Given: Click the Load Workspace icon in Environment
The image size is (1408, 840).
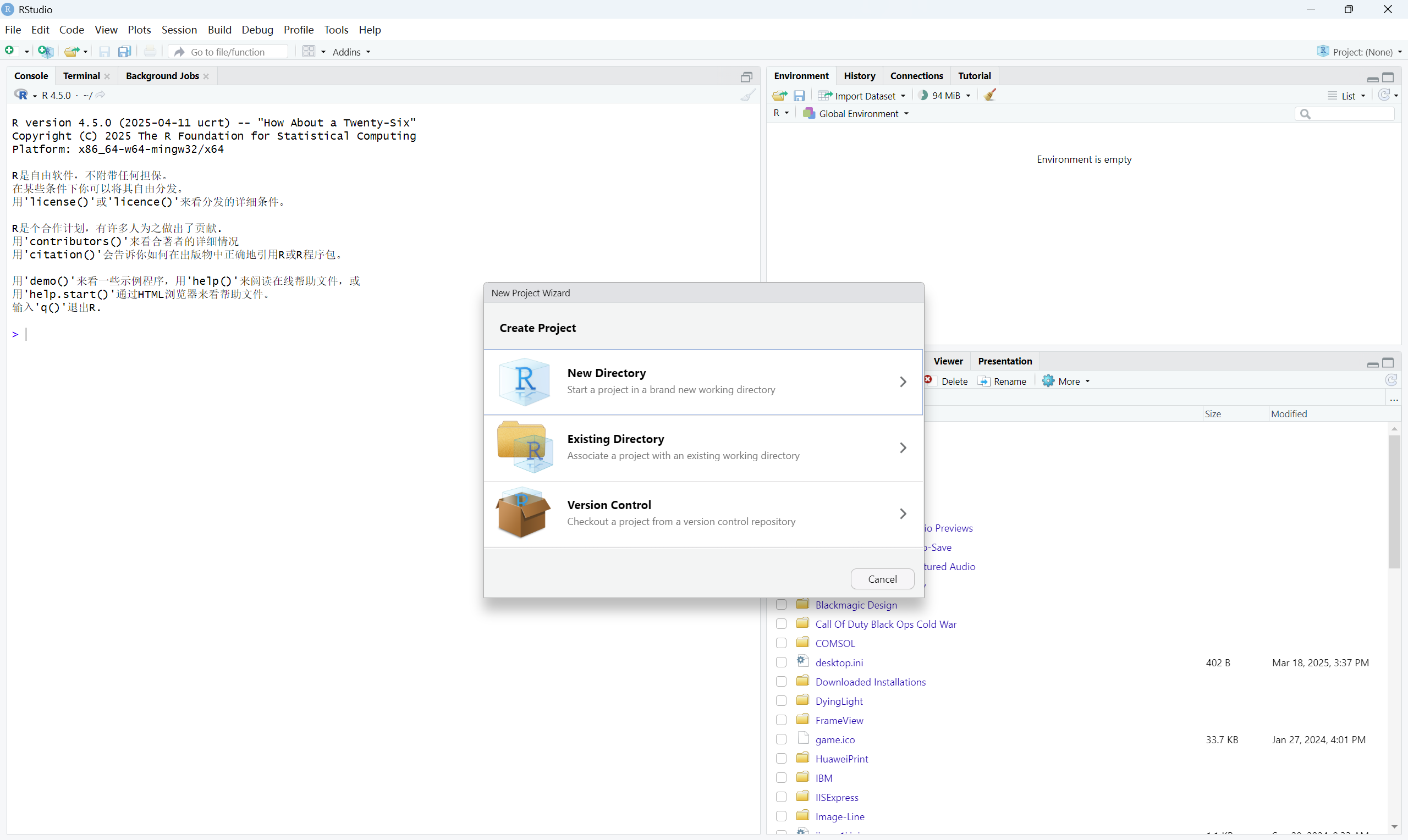Looking at the screenshot, I should pyautogui.click(x=779, y=96).
